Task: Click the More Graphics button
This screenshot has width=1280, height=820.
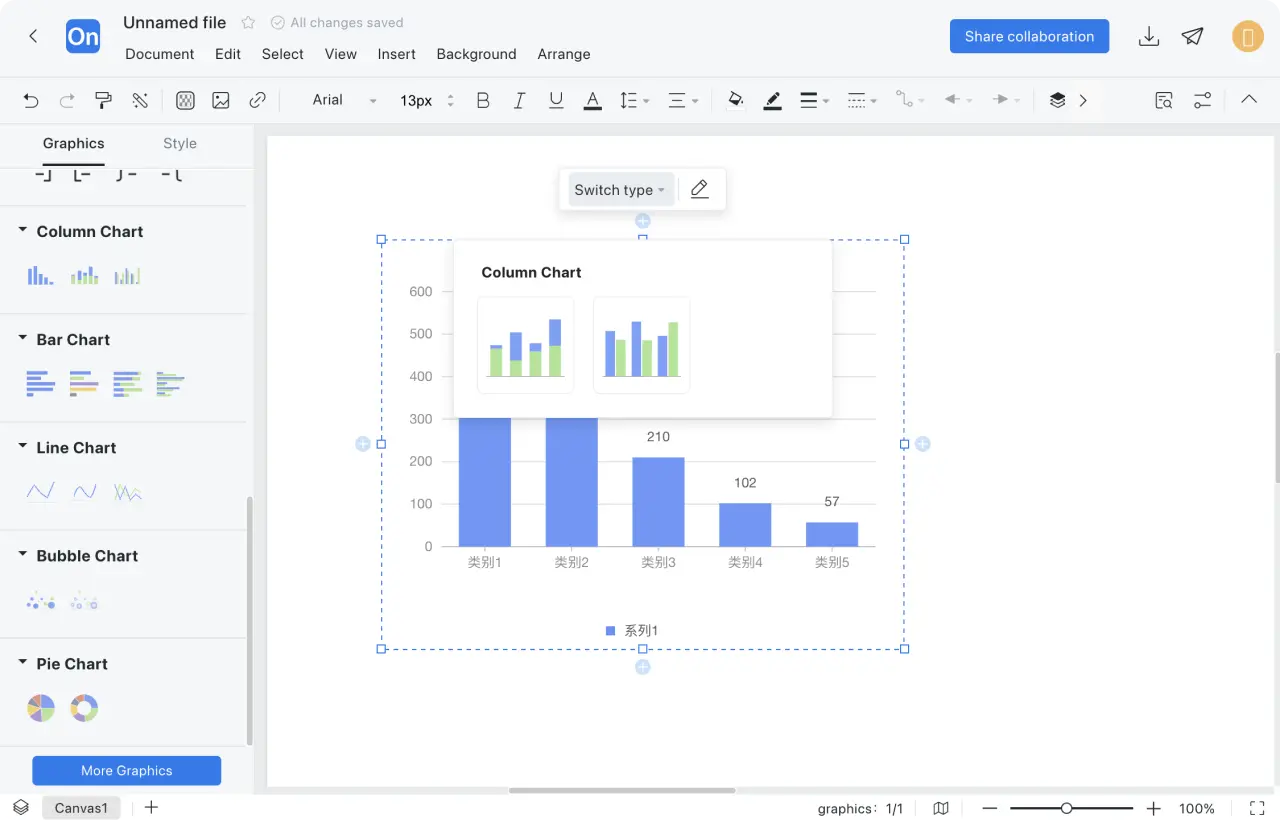Action: pos(126,770)
